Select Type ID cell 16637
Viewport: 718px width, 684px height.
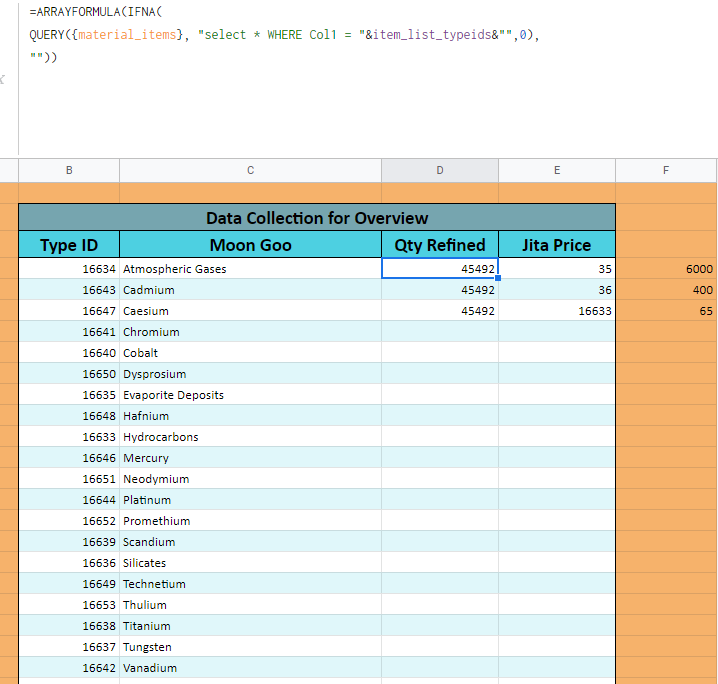(69, 647)
